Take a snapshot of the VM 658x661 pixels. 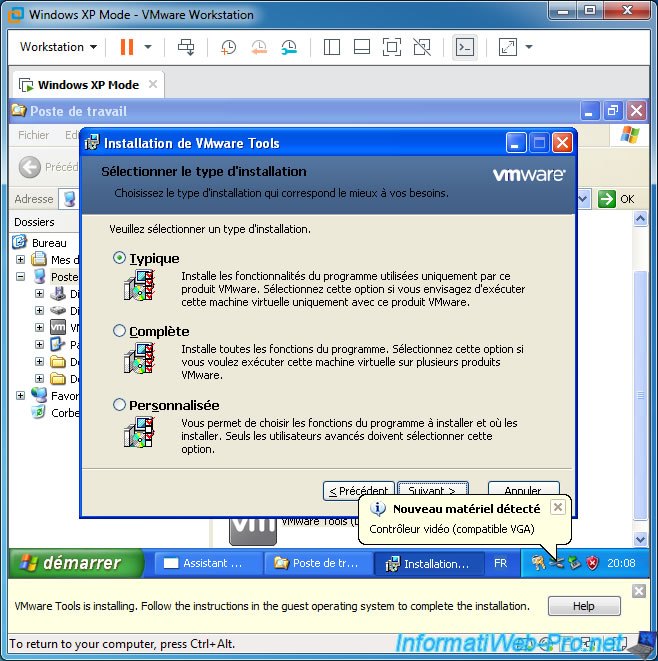(228, 47)
